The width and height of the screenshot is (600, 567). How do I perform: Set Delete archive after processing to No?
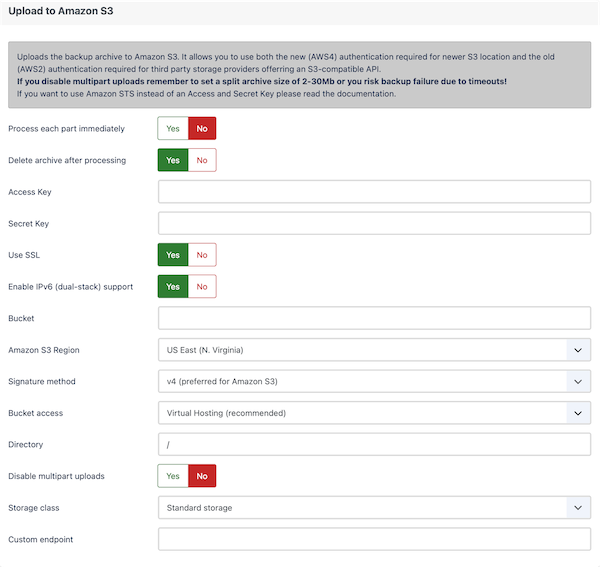coord(202,160)
